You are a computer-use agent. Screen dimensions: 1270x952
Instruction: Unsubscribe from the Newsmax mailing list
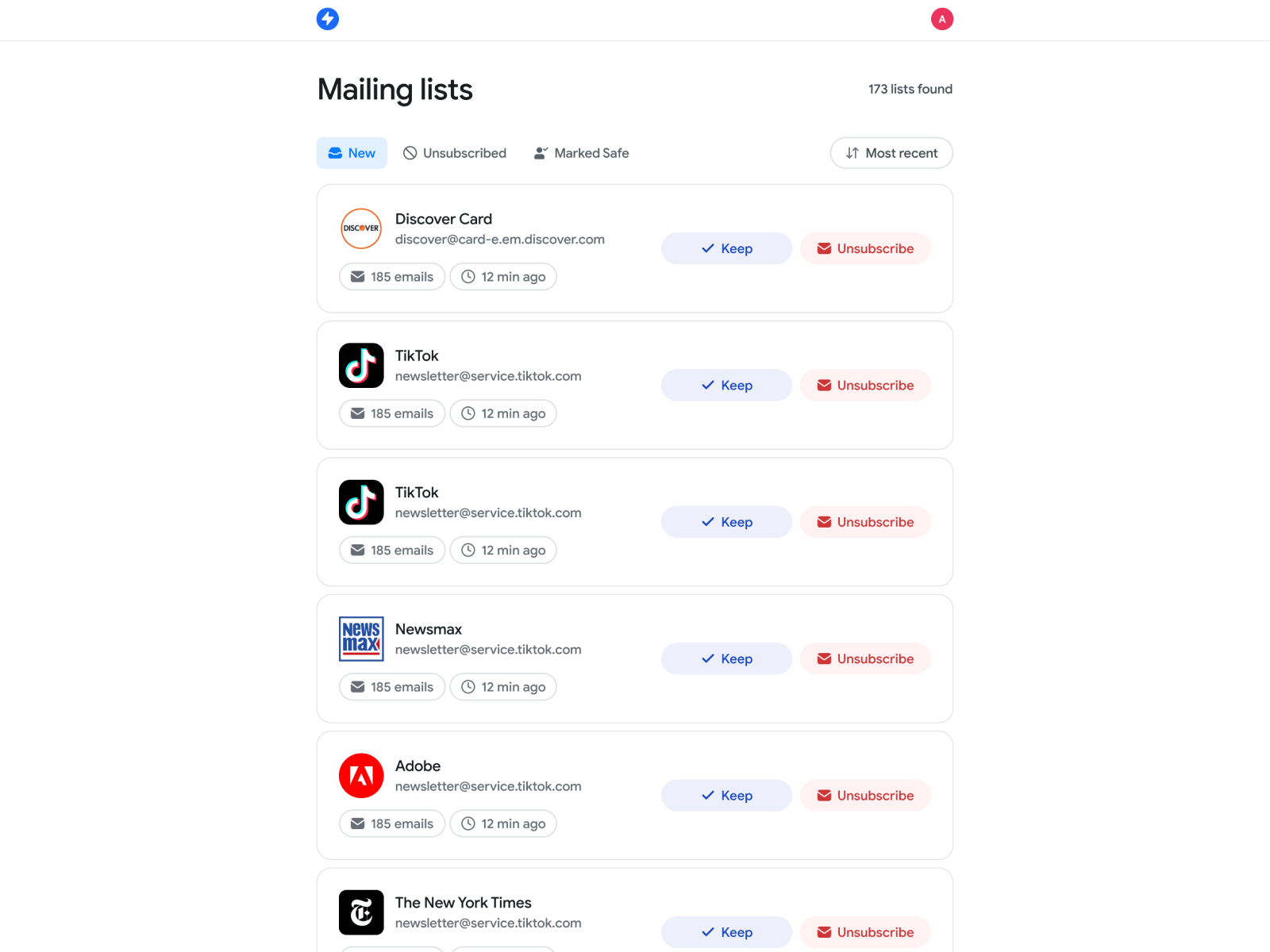pos(865,658)
